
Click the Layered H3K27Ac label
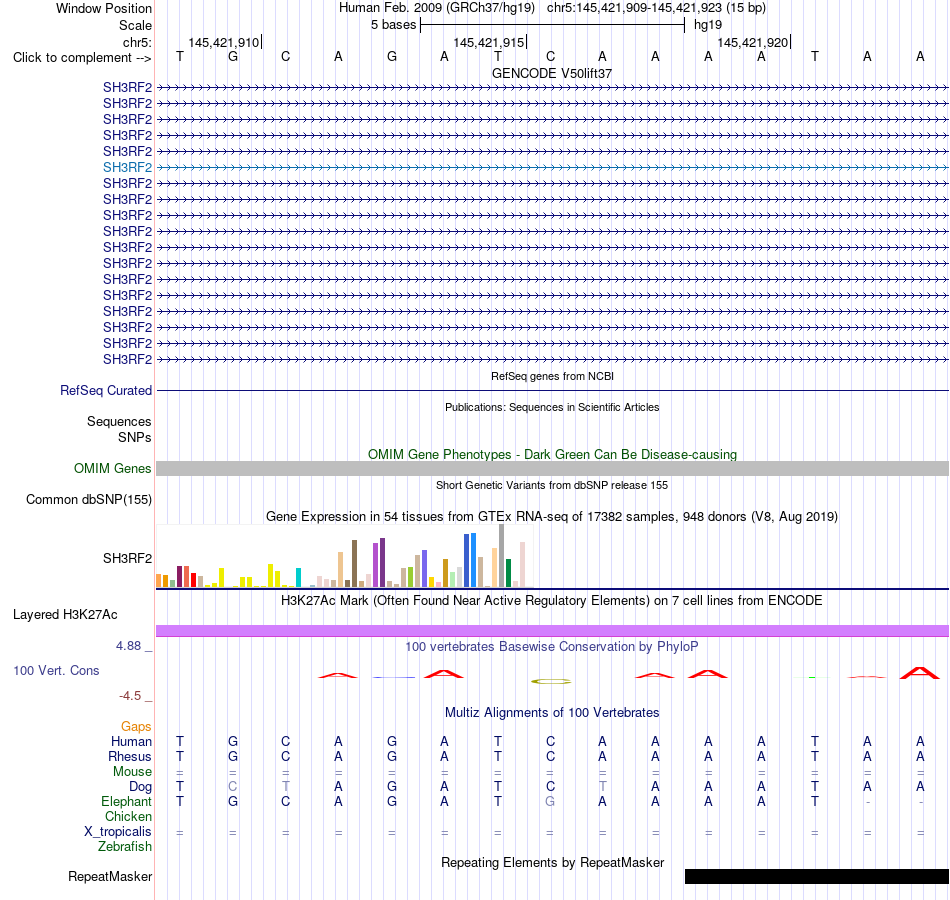pos(65,615)
